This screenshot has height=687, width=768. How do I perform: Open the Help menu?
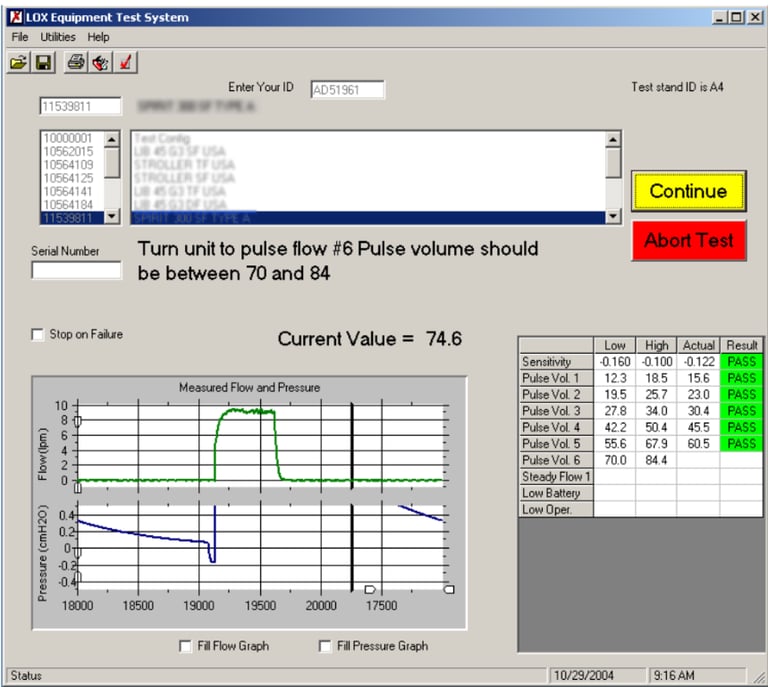click(x=98, y=37)
